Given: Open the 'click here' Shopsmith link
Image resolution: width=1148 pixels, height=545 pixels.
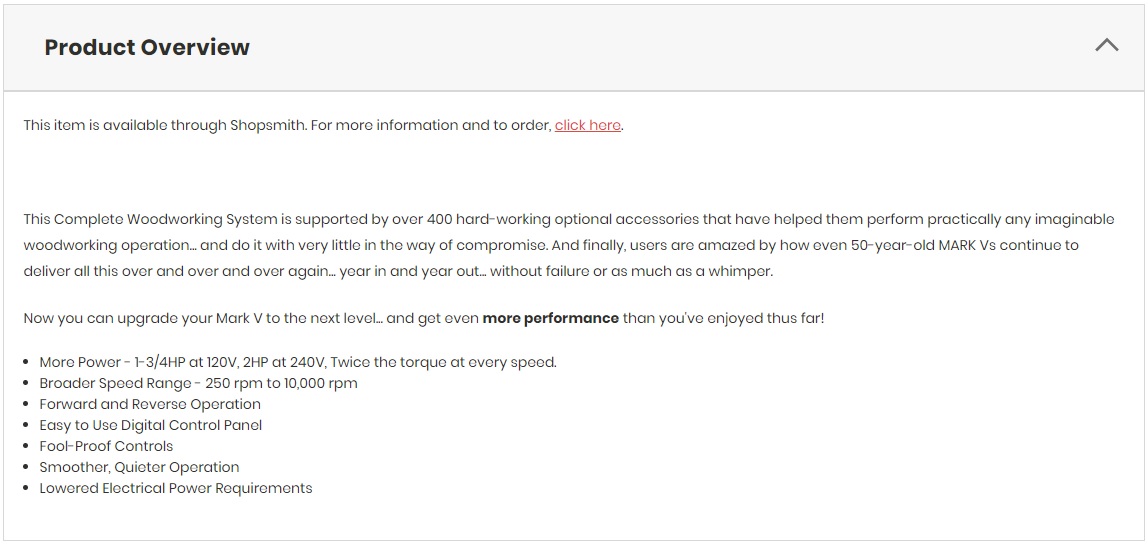Looking at the screenshot, I should pyautogui.click(x=587, y=125).
